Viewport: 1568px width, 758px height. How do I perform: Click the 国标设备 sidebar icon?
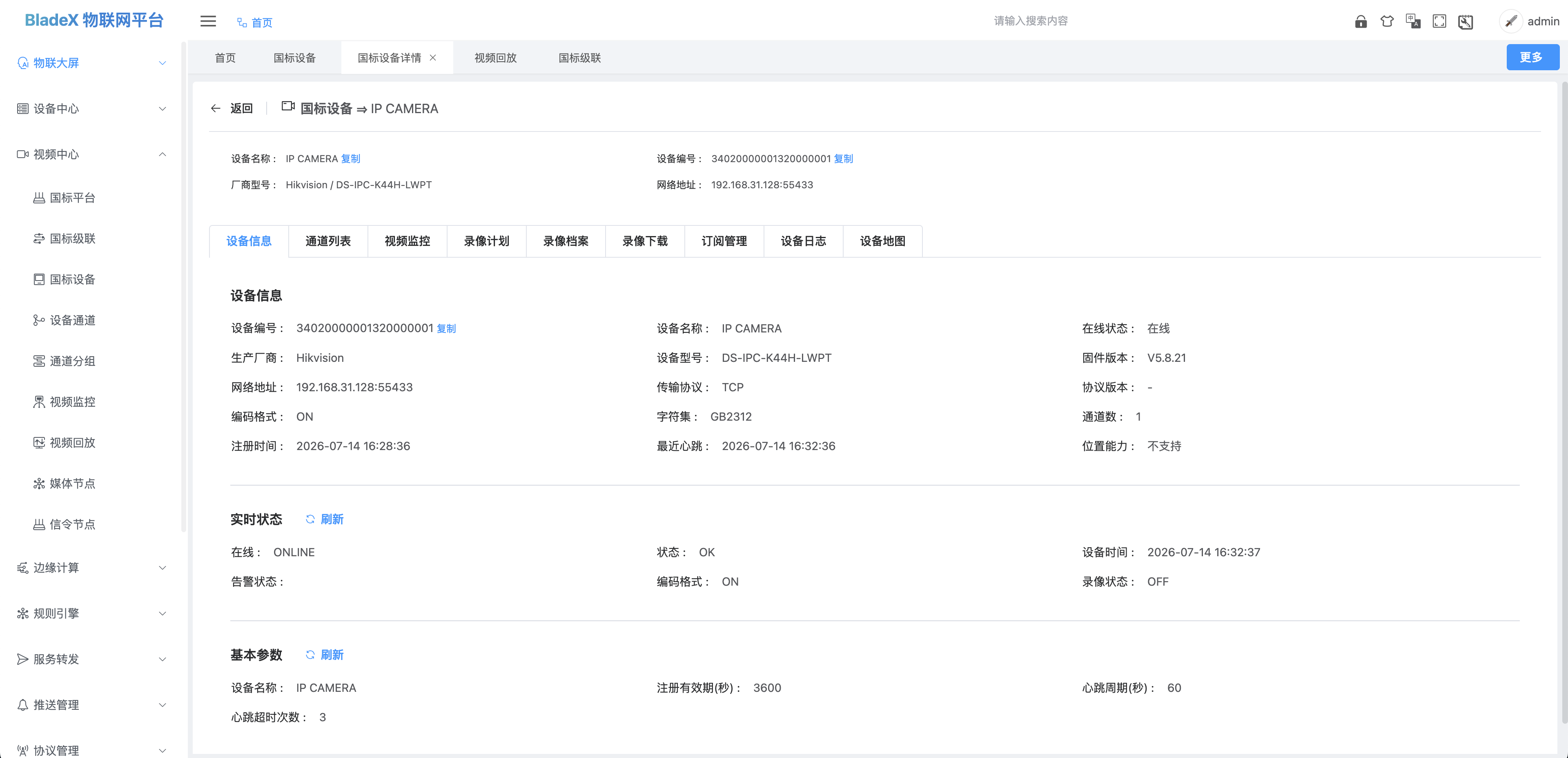point(39,279)
